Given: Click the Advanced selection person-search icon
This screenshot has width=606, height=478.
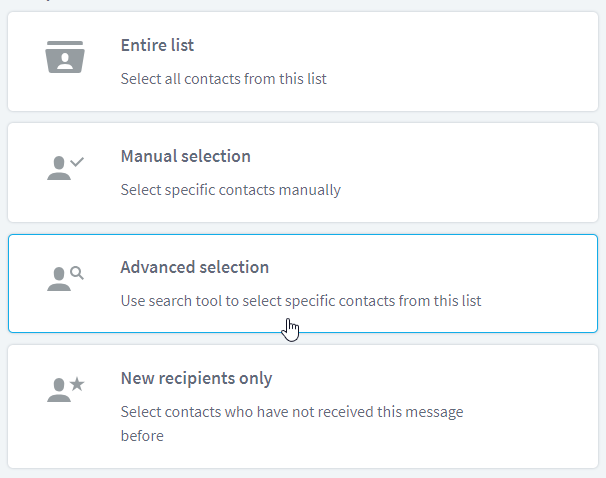Looking at the screenshot, I should coord(65,279).
